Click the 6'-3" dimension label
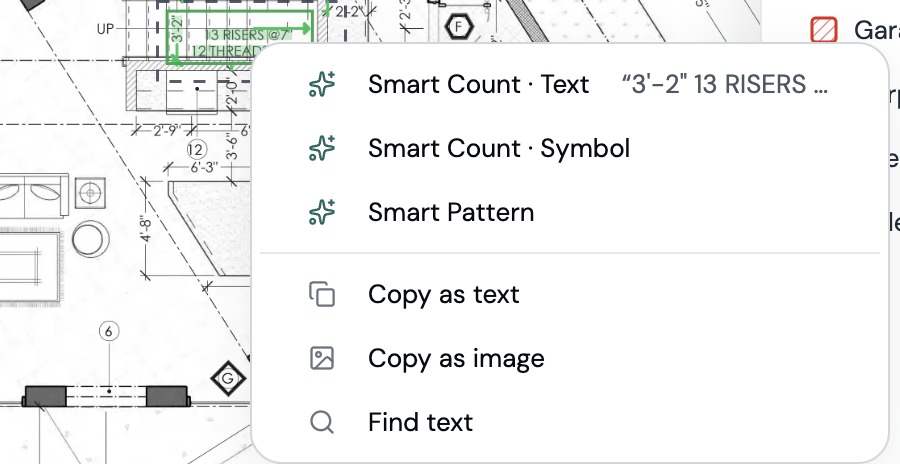Viewport: 900px width, 464px height. (x=204, y=167)
